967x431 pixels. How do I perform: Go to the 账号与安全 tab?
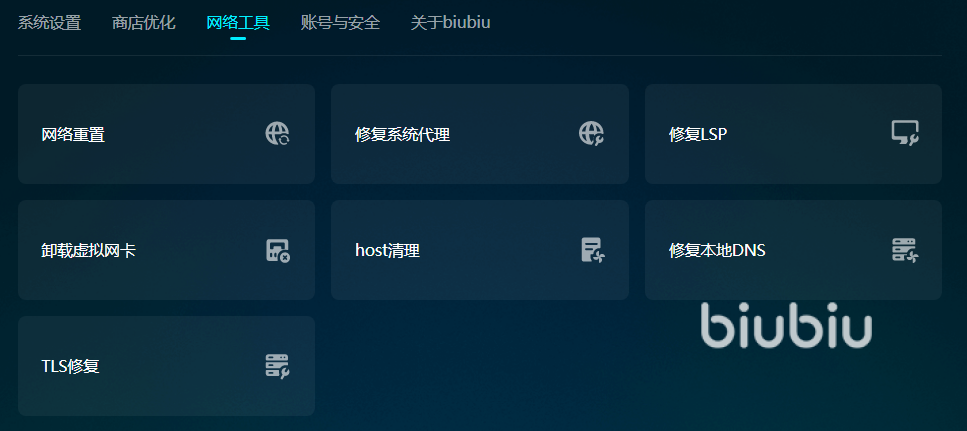click(x=340, y=23)
